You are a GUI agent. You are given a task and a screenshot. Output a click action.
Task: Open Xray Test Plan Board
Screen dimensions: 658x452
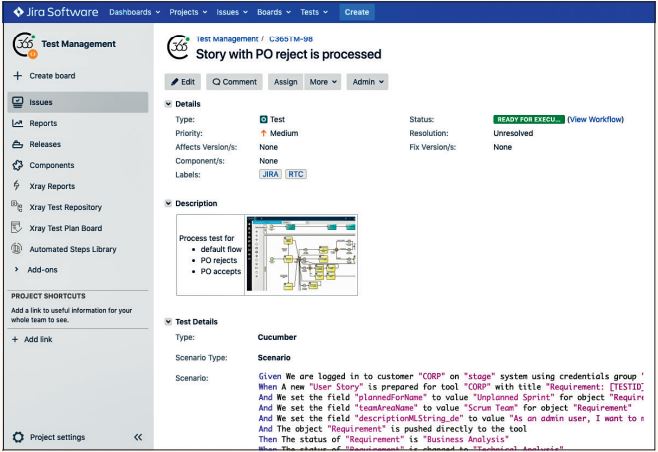[66, 228]
